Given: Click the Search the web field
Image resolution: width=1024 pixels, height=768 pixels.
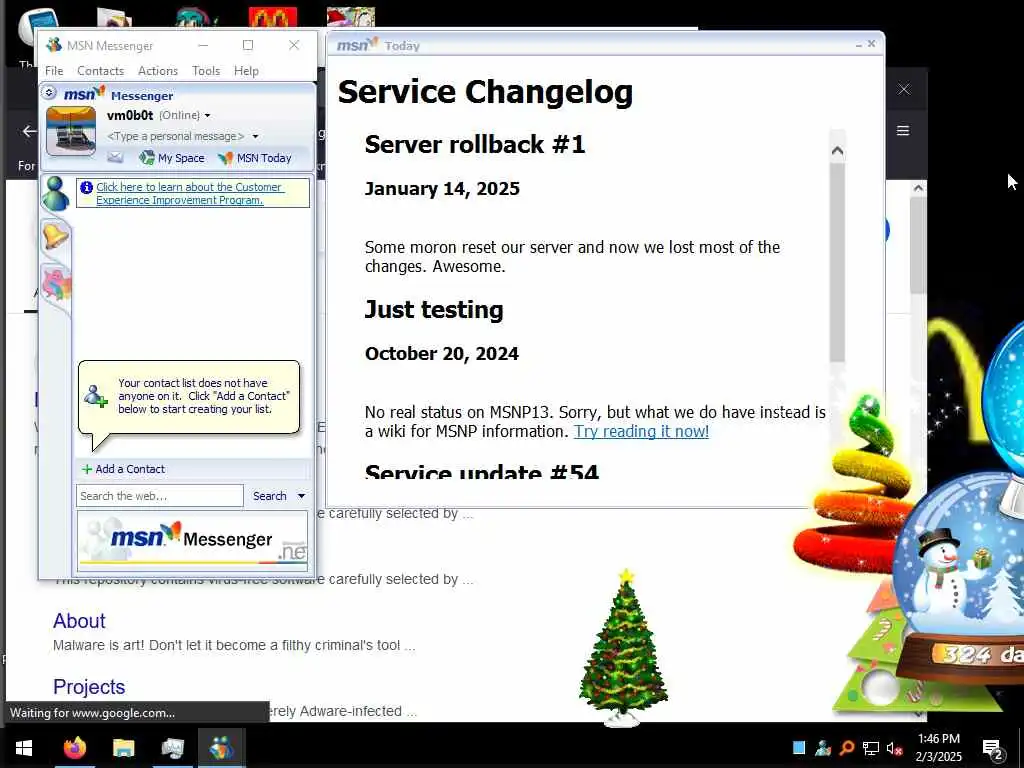Looking at the screenshot, I should pyautogui.click(x=160, y=496).
